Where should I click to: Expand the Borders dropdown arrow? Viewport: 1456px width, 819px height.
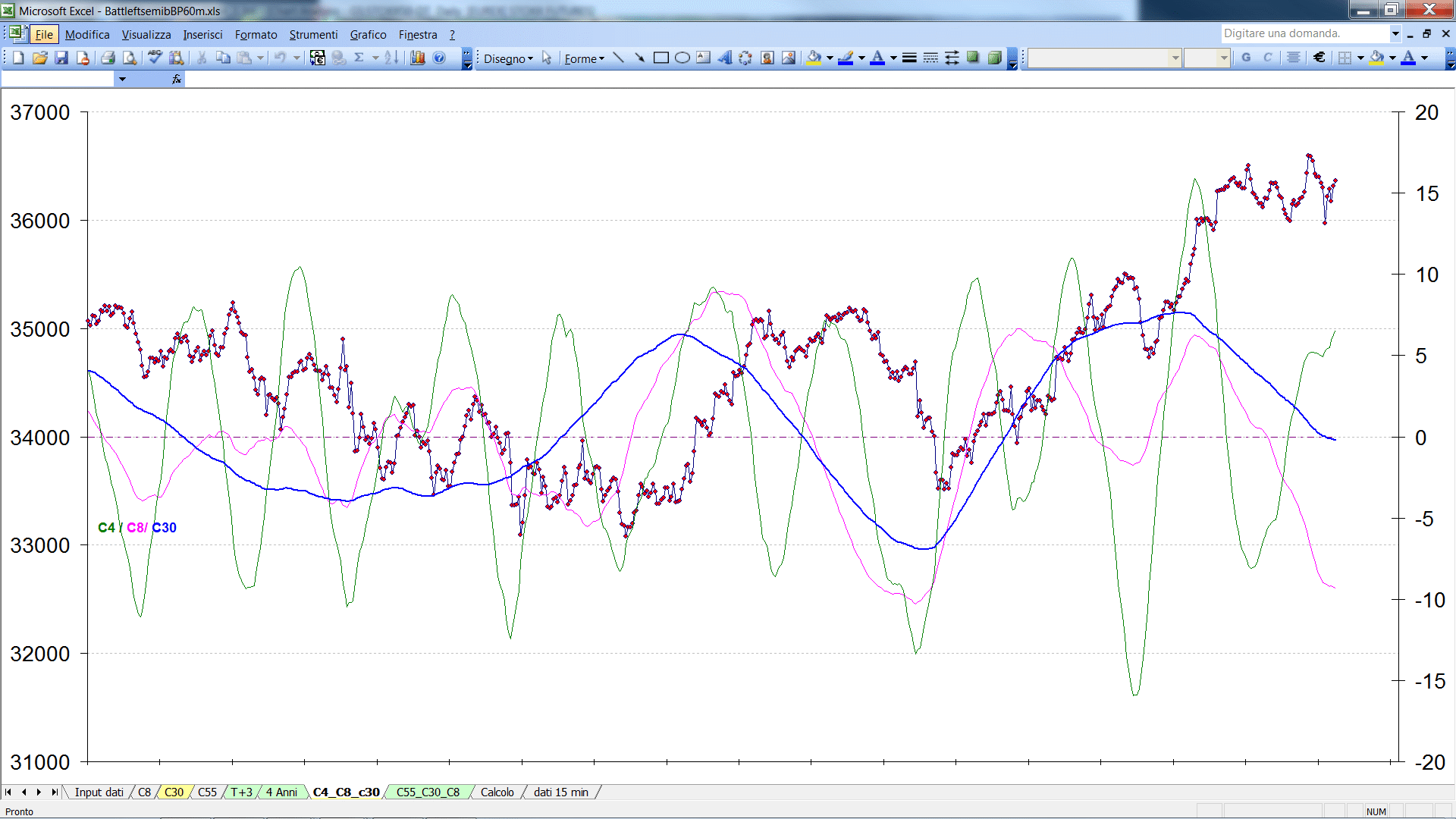pyautogui.click(x=1360, y=58)
